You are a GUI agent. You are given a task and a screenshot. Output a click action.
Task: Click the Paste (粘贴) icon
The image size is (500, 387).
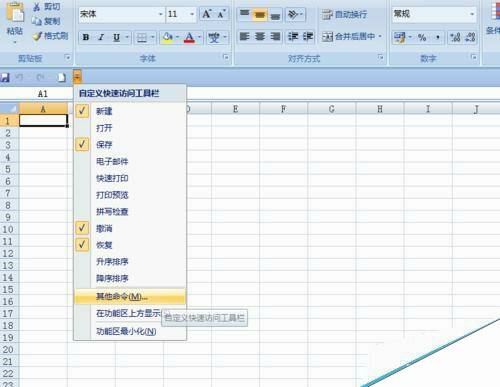15,13
